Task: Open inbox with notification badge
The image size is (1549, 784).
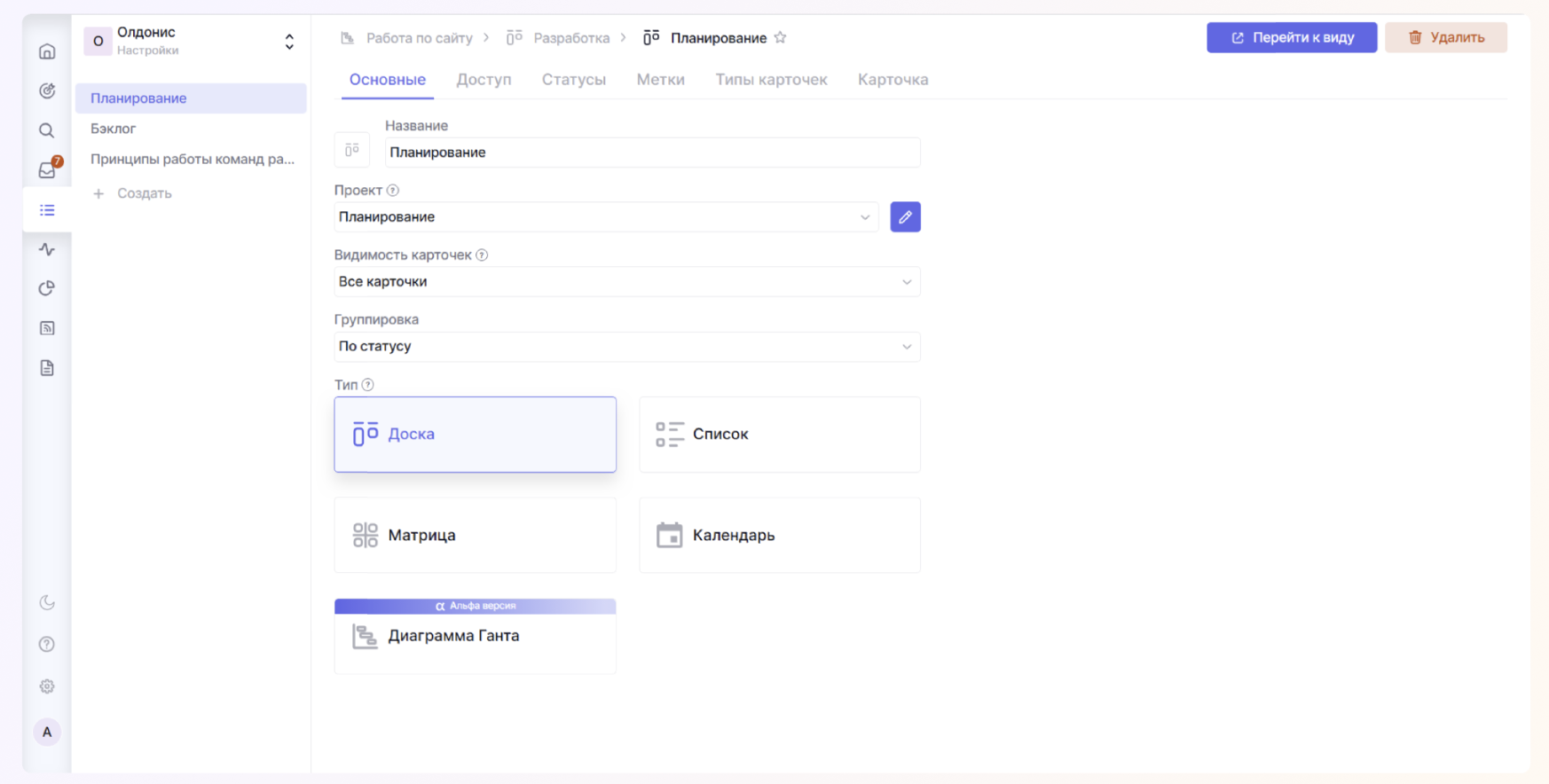Action: [x=47, y=170]
